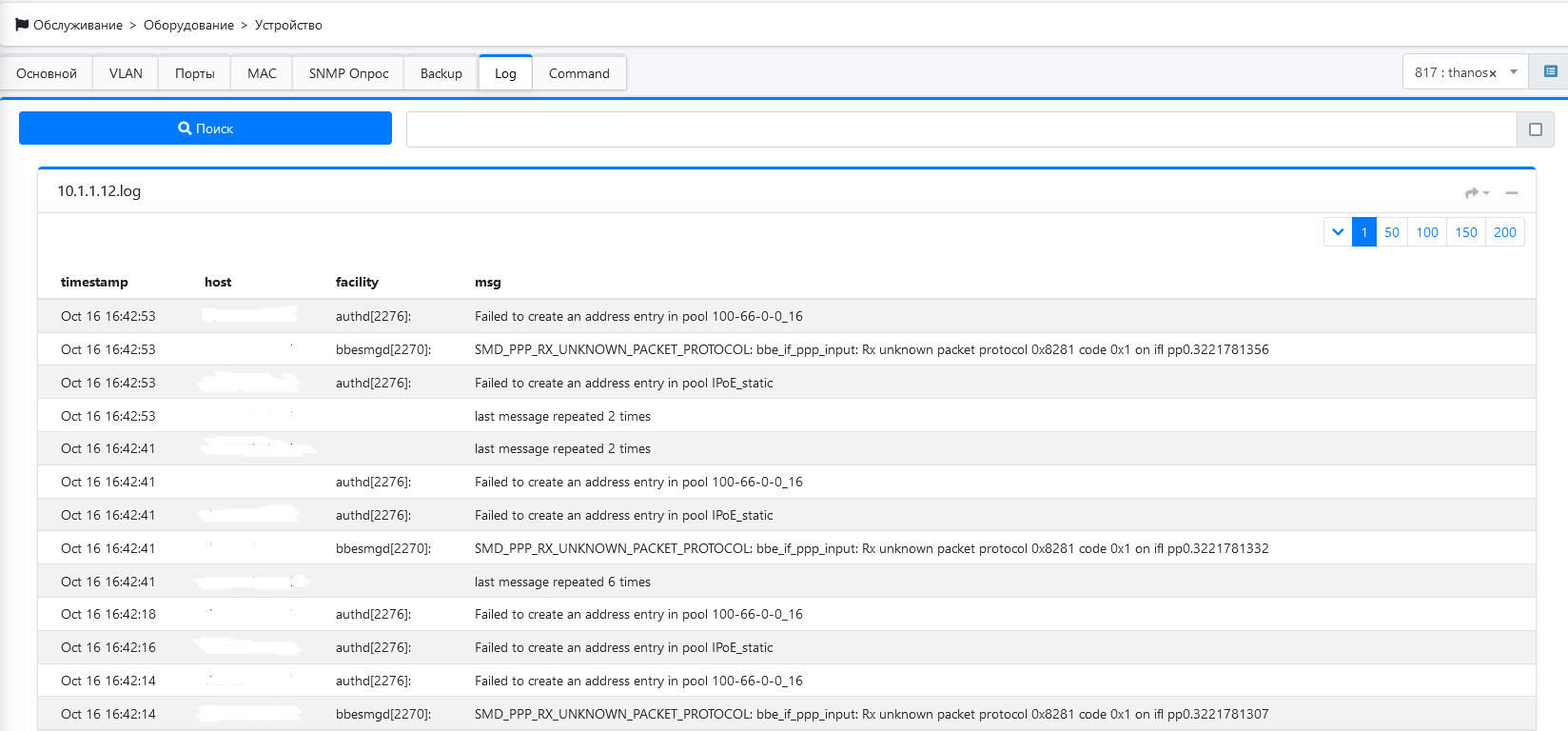
Task: Switch to the VLAN tab
Action: [126, 73]
